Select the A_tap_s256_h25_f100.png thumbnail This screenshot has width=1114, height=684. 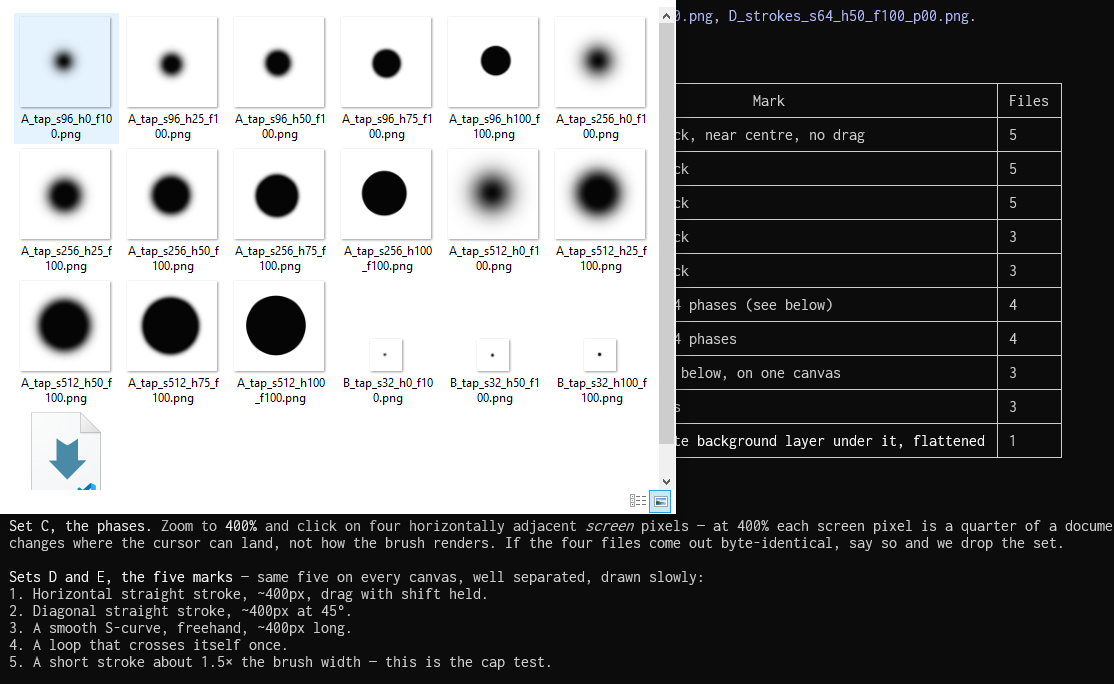click(x=65, y=194)
